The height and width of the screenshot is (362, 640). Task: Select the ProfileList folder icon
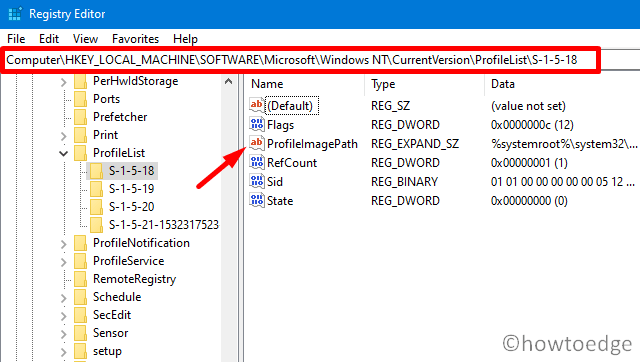coord(80,153)
